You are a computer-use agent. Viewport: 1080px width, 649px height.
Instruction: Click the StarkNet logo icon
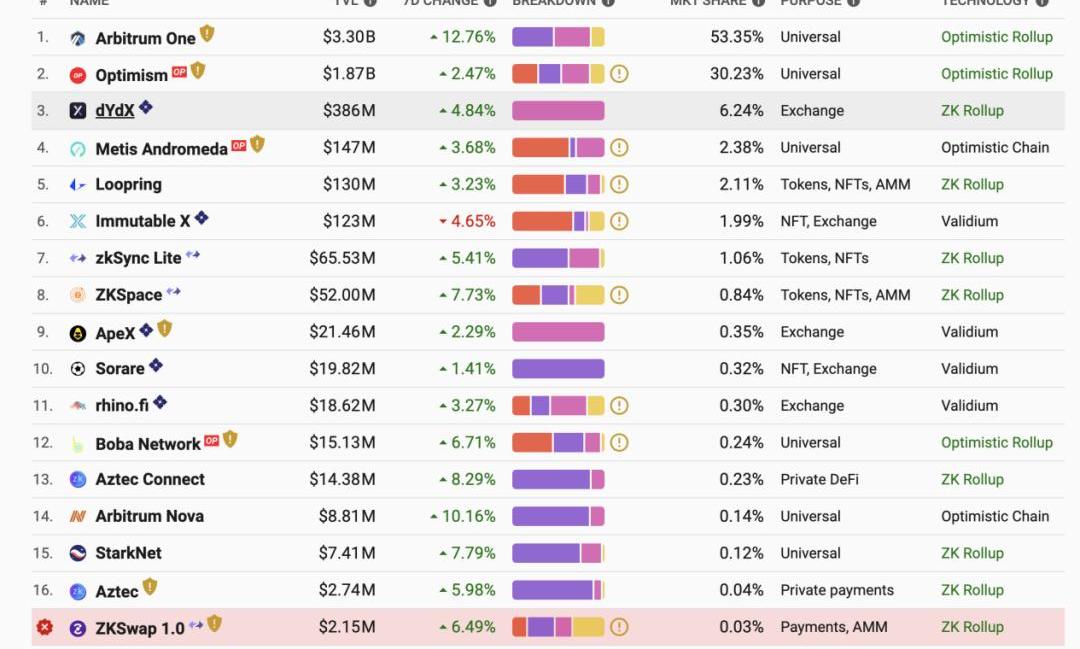pos(78,553)
